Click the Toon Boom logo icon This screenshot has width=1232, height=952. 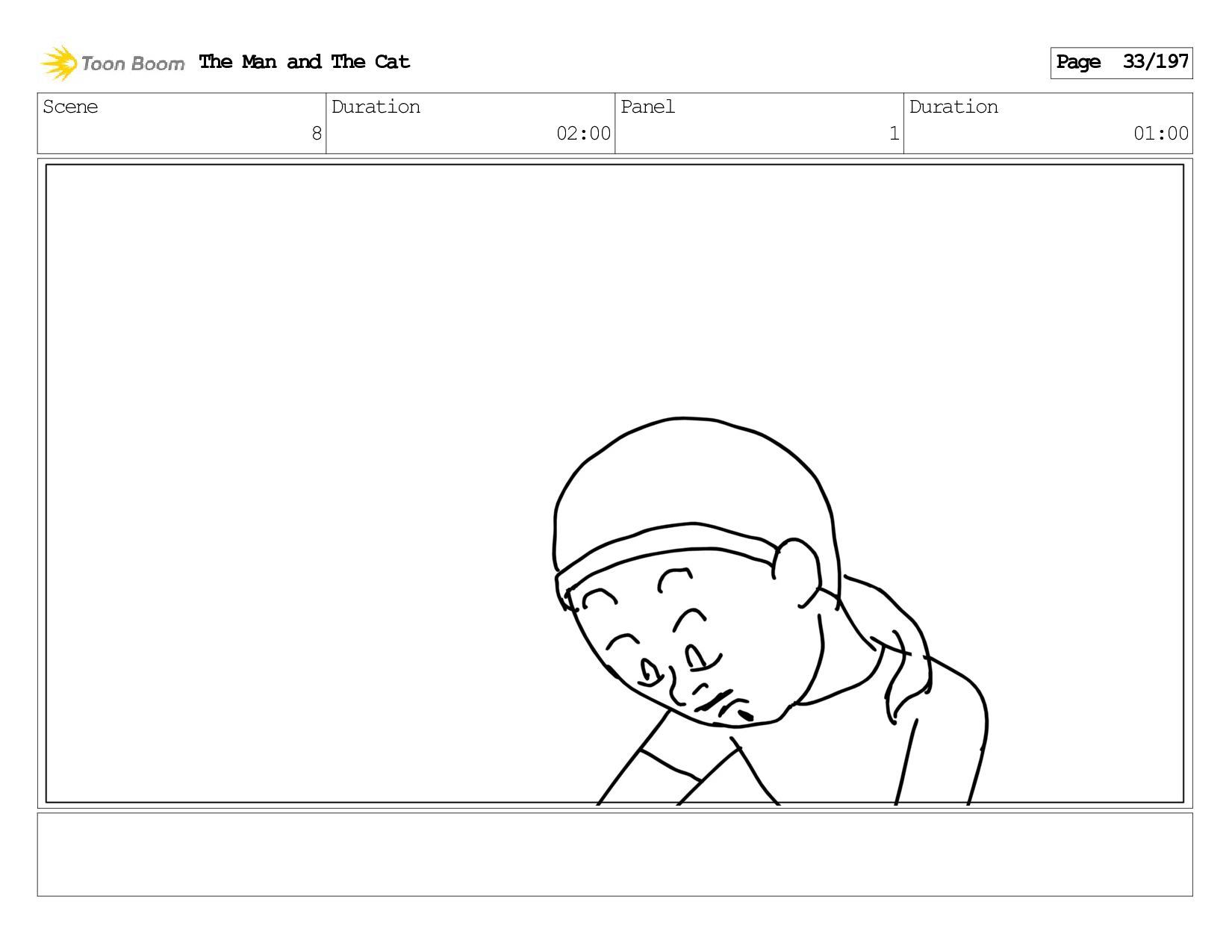coord(59,63)
